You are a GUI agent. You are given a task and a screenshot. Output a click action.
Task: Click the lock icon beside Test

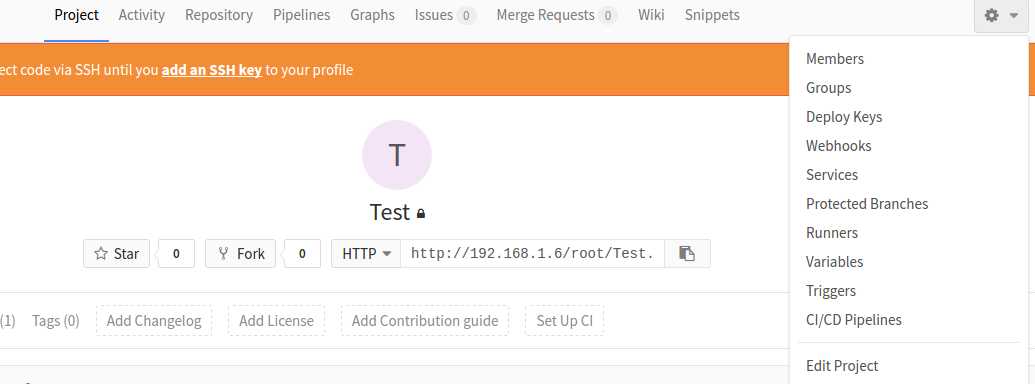tap(421, 214)
